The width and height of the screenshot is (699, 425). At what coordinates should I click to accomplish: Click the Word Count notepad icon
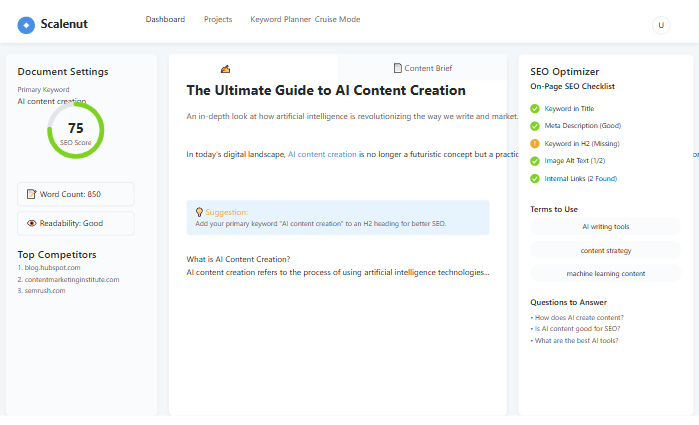click(x=31, y=194)
